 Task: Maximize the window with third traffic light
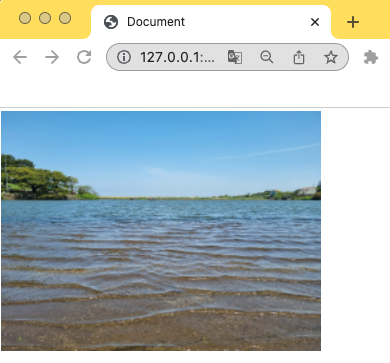tap(65, 18)
